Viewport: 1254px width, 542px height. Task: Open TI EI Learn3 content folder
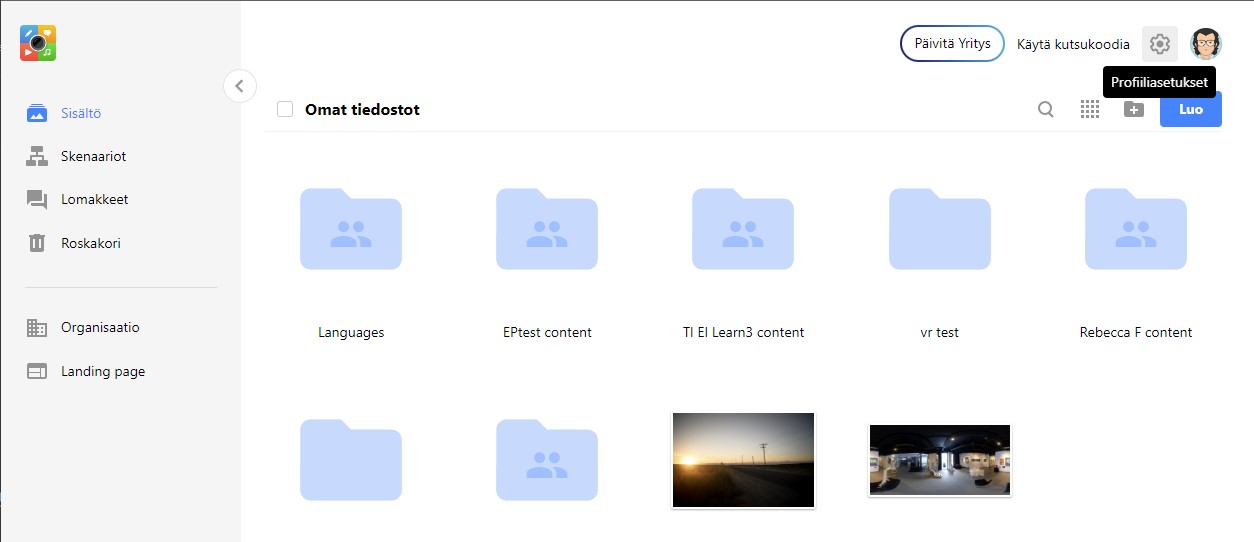(x=743, y=228)
